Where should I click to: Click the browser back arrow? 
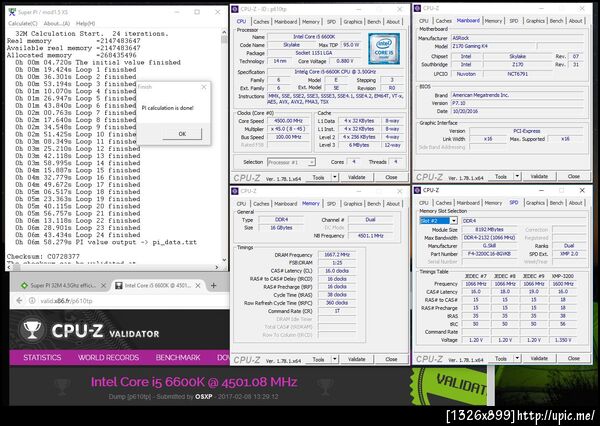coord(19,301)
